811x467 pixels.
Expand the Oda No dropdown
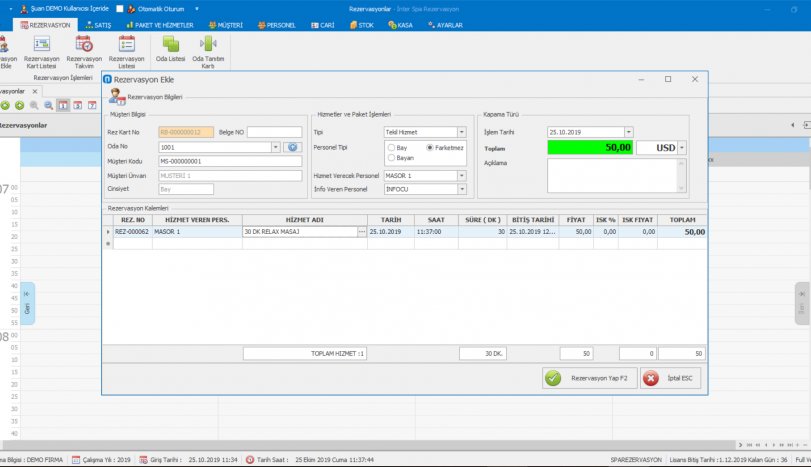tap(276, 147)
